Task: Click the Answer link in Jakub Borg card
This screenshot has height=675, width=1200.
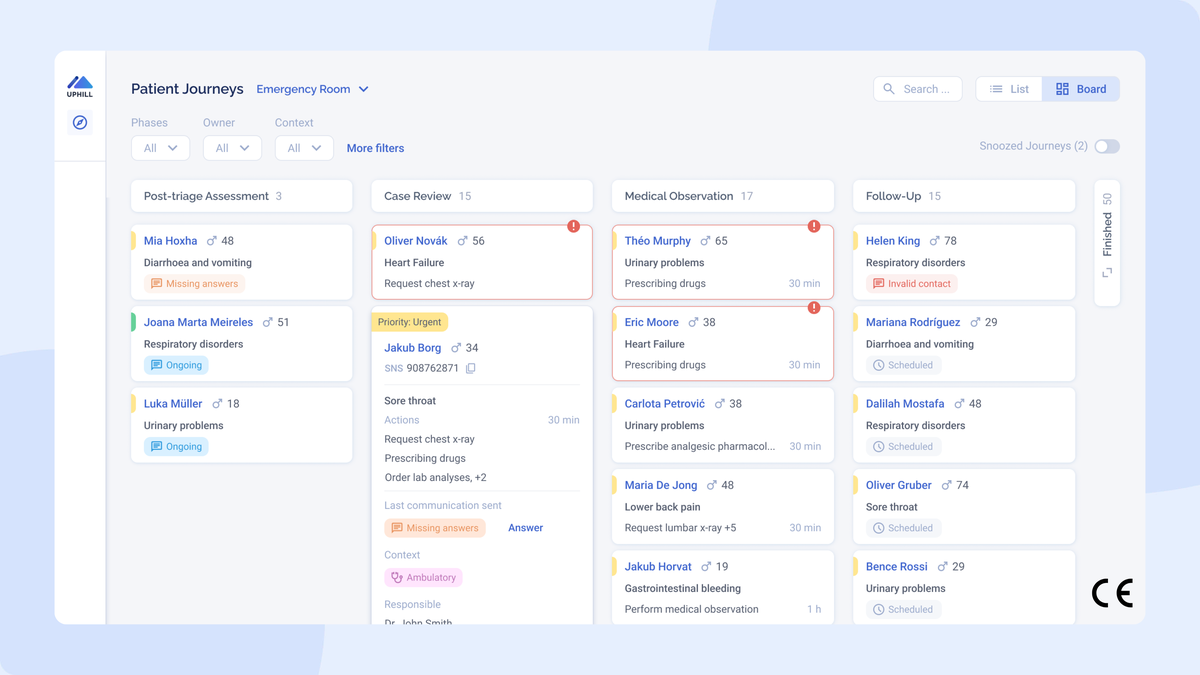Action: click(525, 528)
